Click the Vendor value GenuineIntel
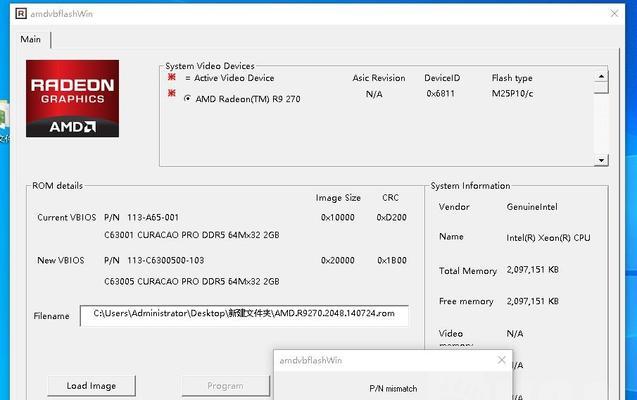 (532, 207)
